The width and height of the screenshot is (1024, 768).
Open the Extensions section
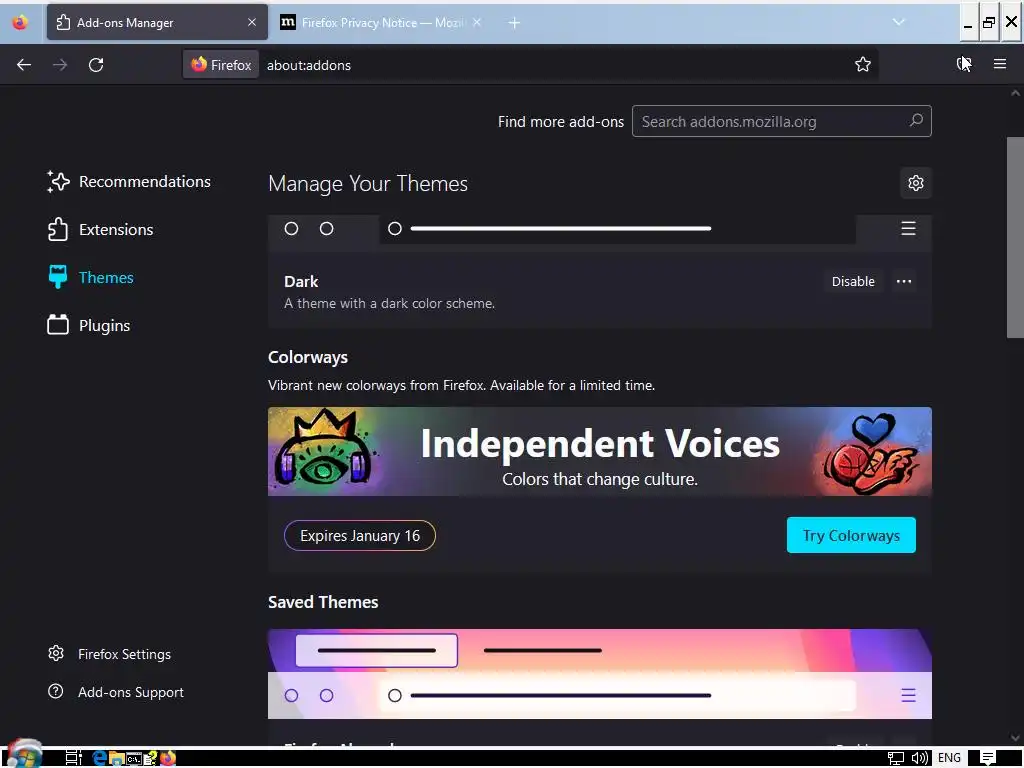pos(101,229)
